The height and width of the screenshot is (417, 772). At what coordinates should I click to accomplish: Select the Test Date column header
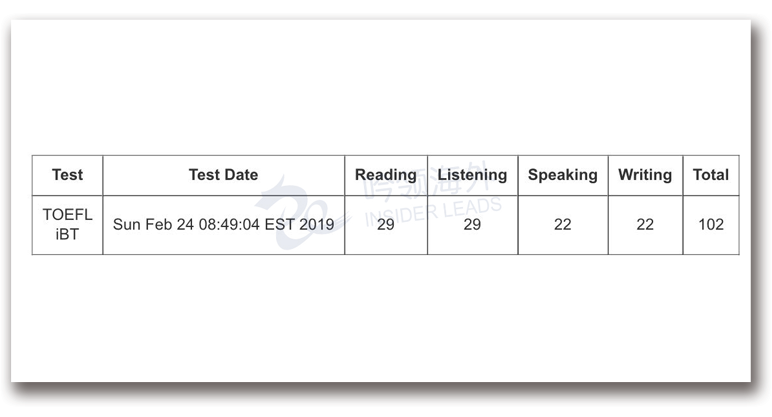pyautogui.click(x=223, y=175)
